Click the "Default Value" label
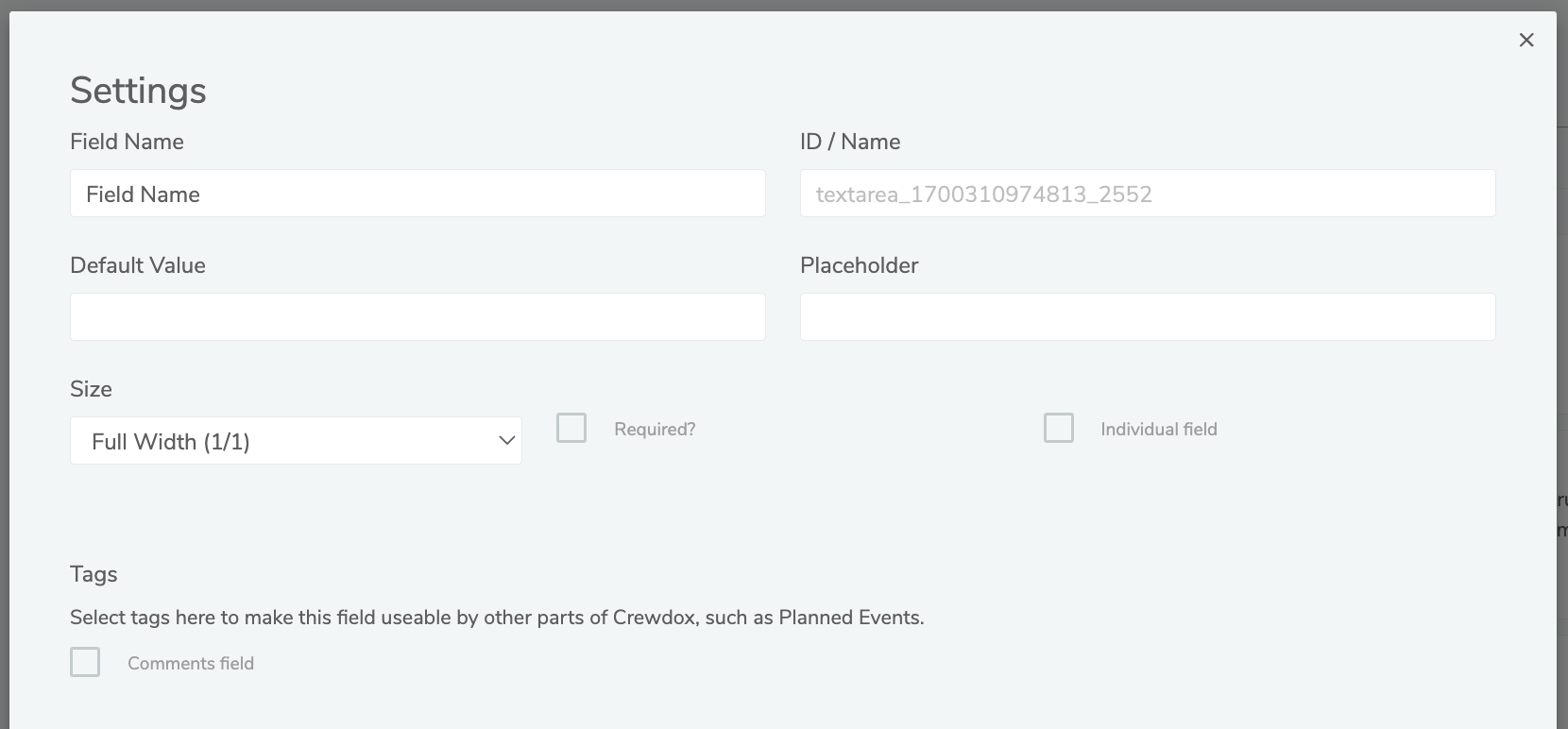This screenshot has height=729, width=1568. 137,265
